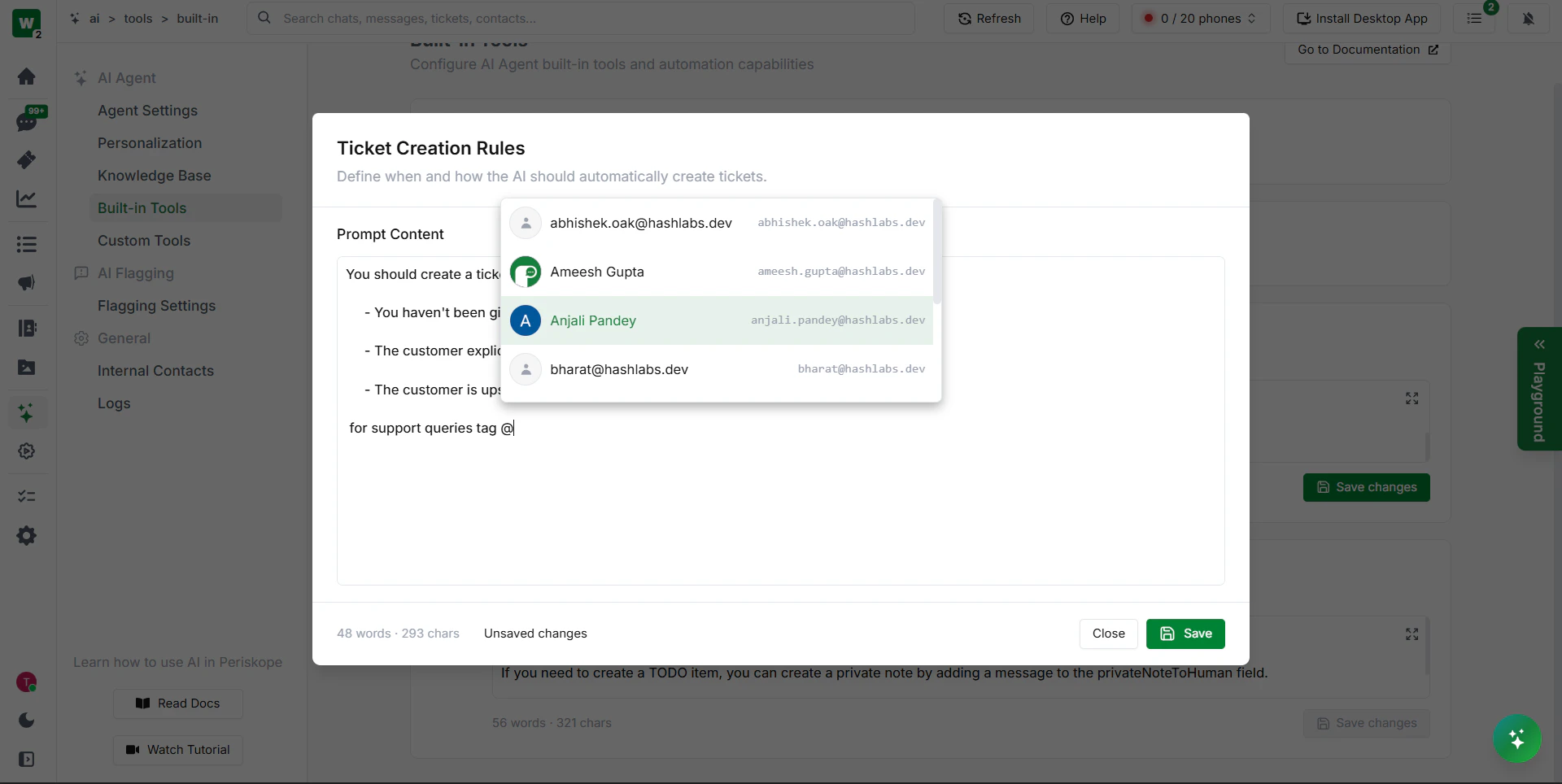Click the '48 words · 293 chars' counter
This screenshot has width=1562, height=784.
click(398, 634)
